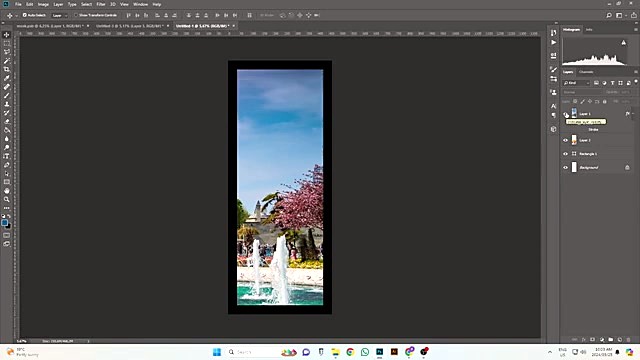Open Google Chrome from the taskbar
This screenshot has width=640, height=360.
click(x=350, y=352)
